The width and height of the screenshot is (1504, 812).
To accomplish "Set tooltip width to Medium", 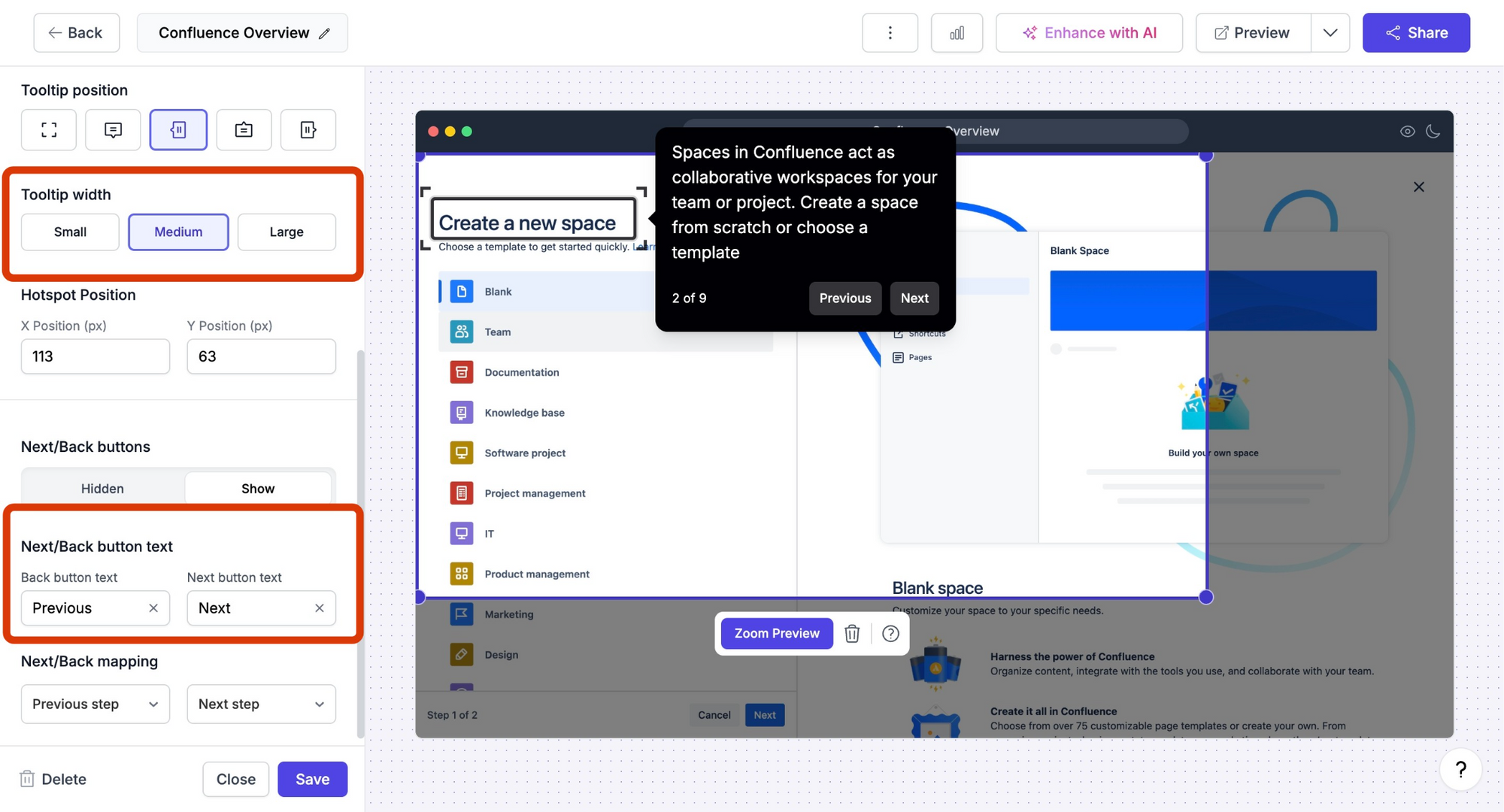I will pos(178,232).
